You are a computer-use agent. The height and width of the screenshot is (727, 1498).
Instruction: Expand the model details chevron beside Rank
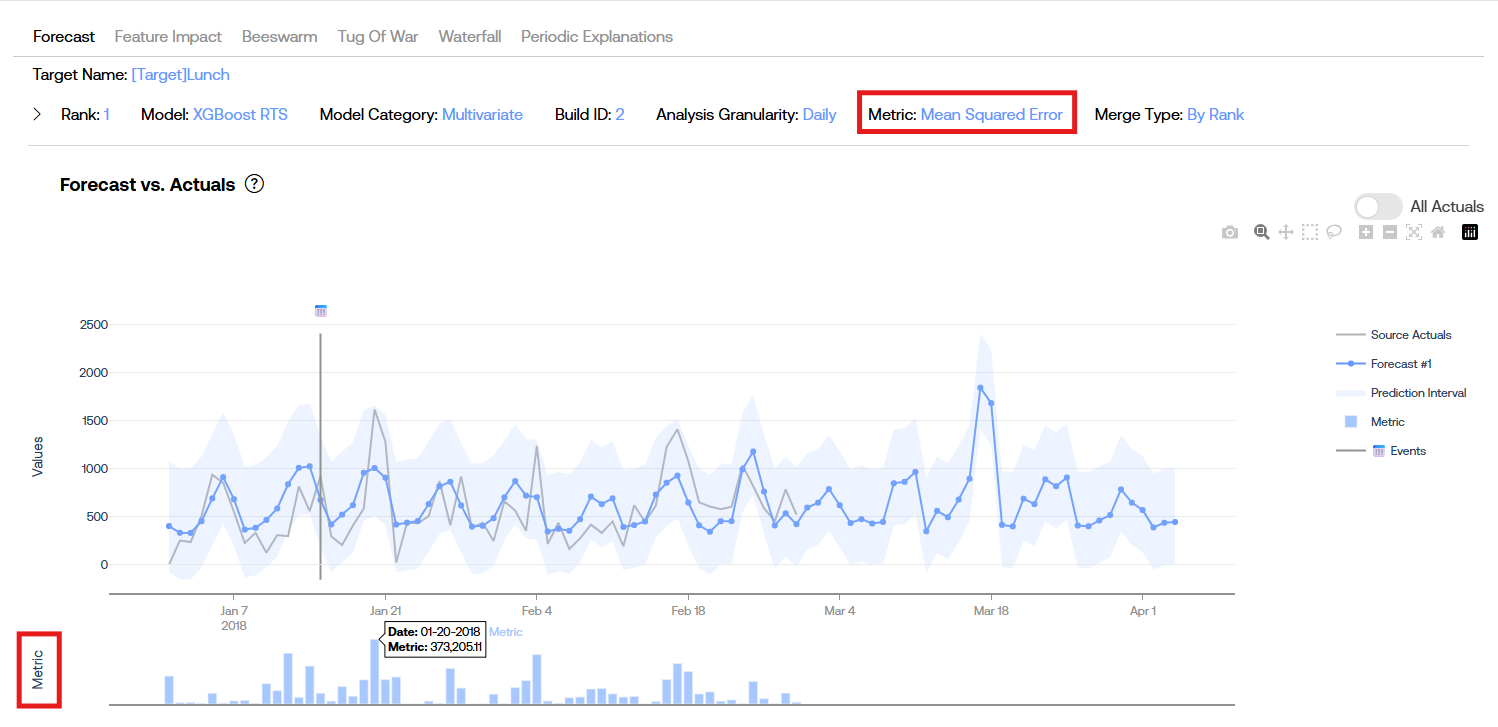(x=38, y=114)
